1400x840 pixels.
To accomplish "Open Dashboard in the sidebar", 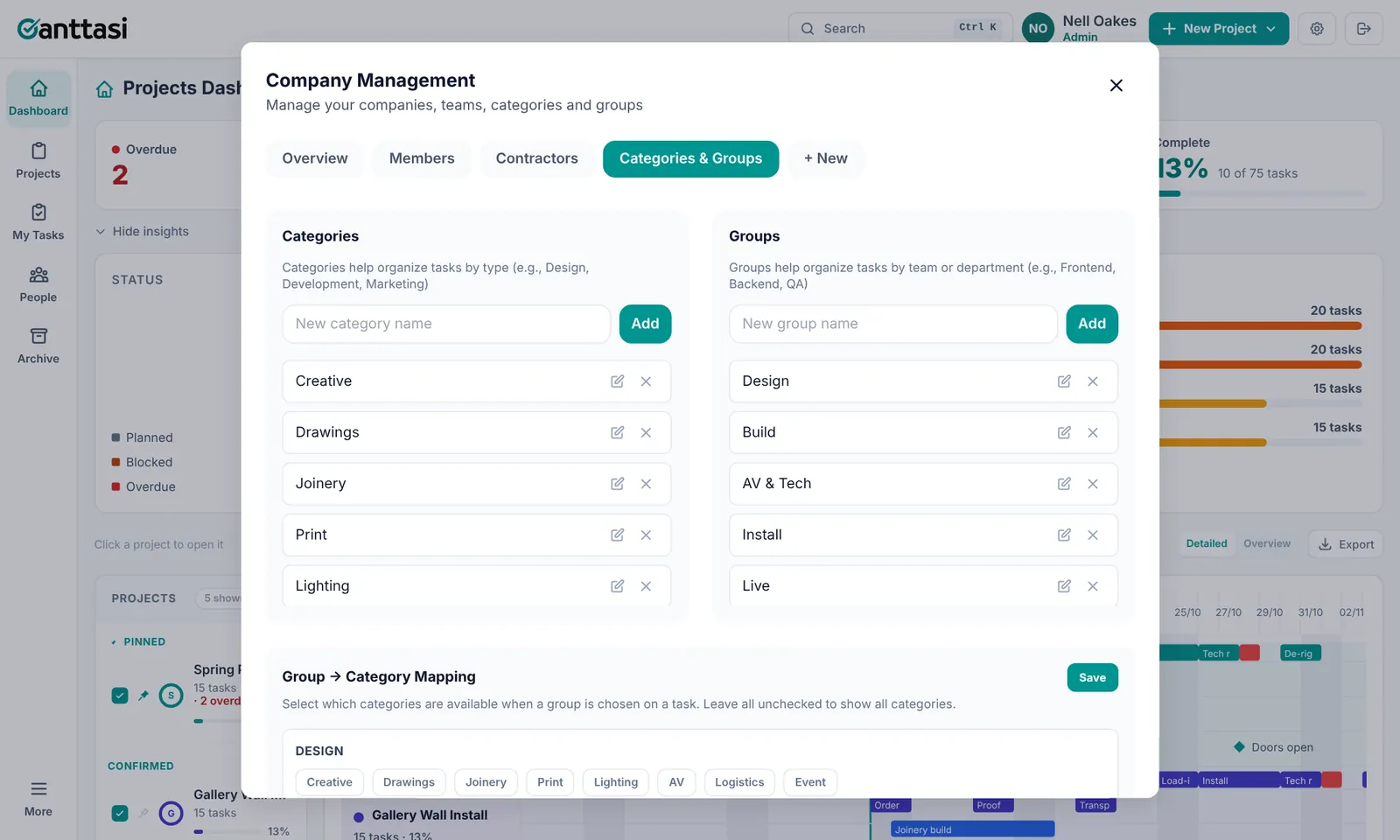I will [38, 98].
